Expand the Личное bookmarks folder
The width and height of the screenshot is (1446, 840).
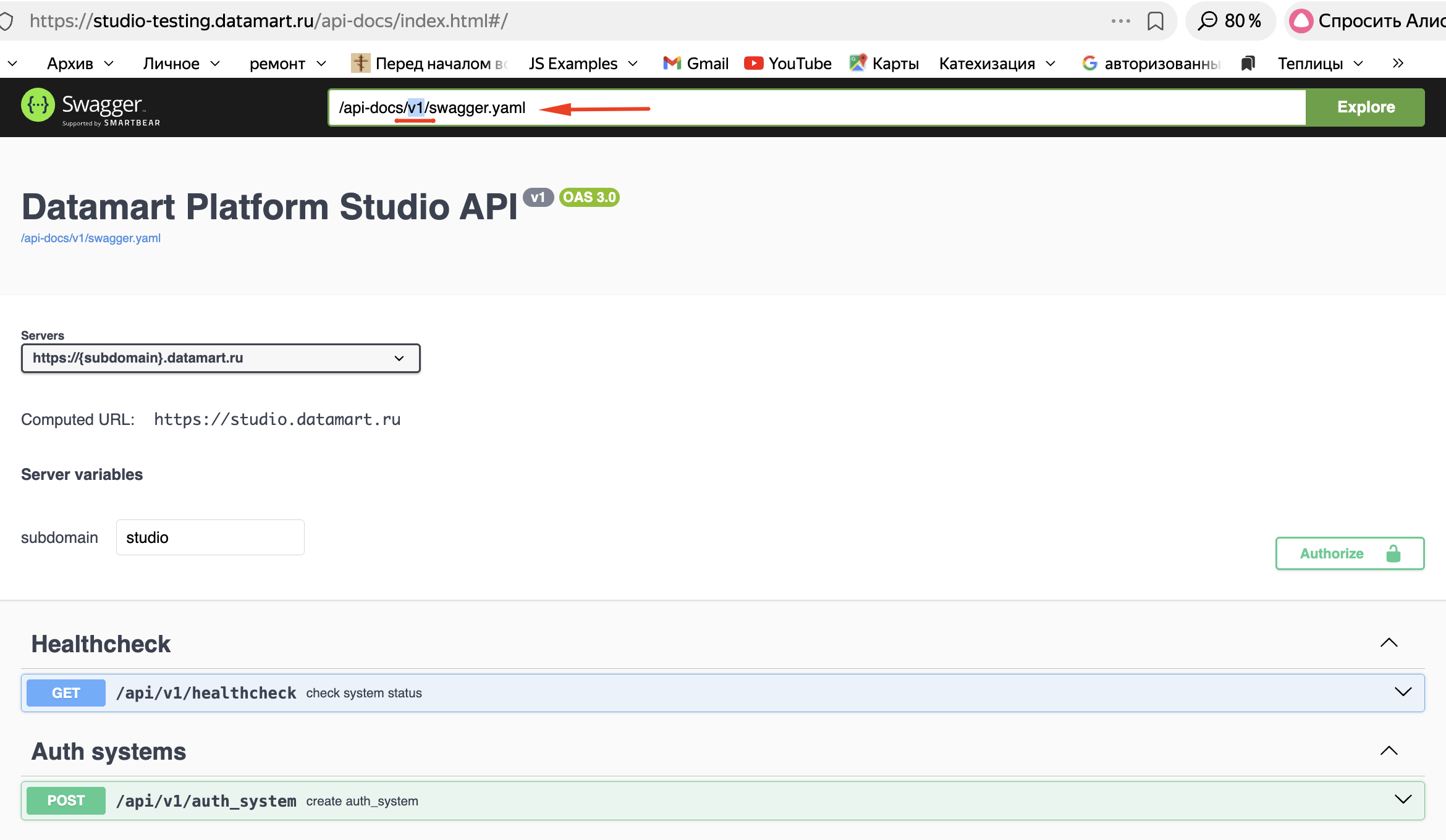pos(182,64)
